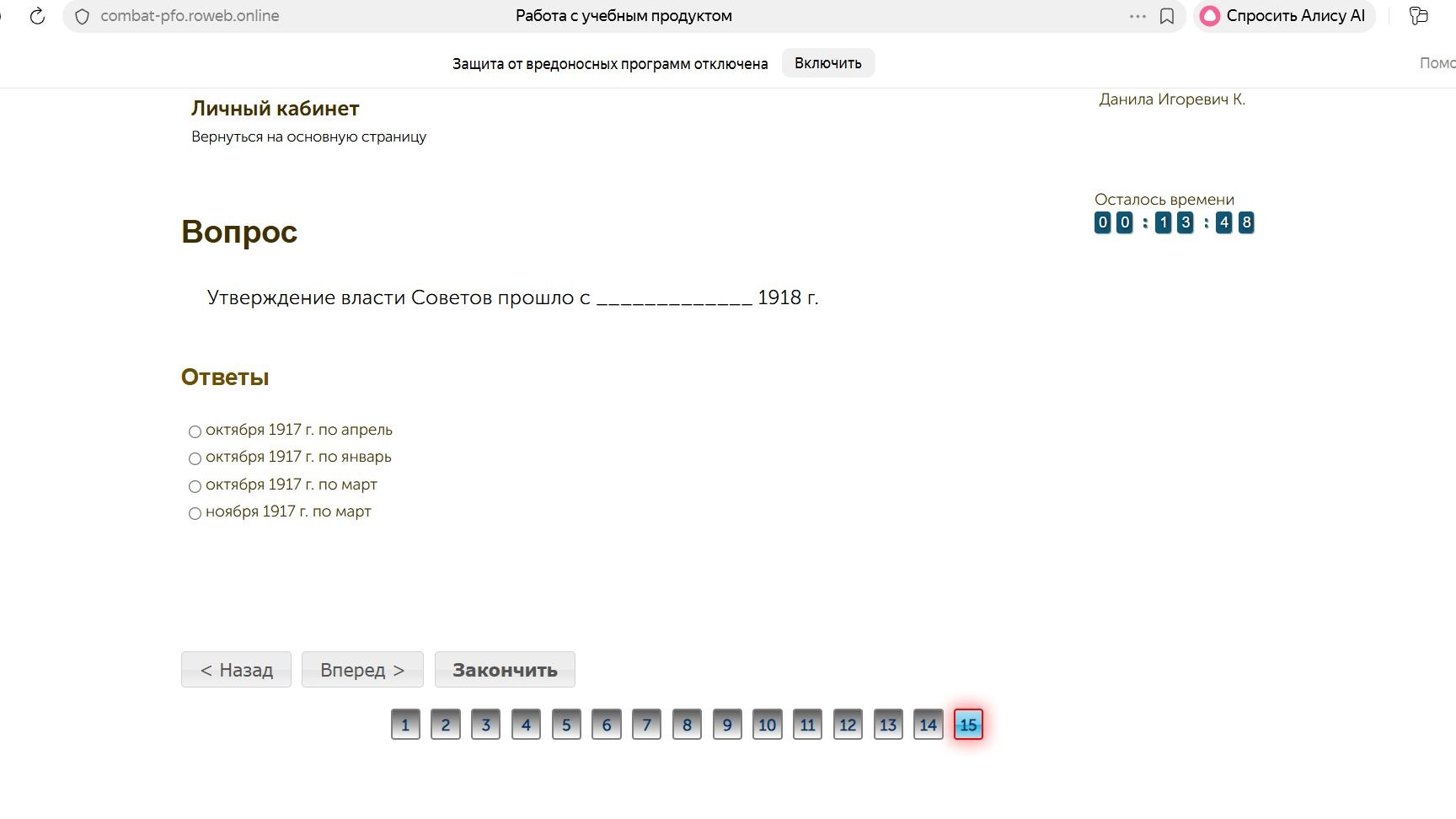Return via 'Вернуться на основную страницу' link
The image size is (1456, 819).
[x=308, y=136]
